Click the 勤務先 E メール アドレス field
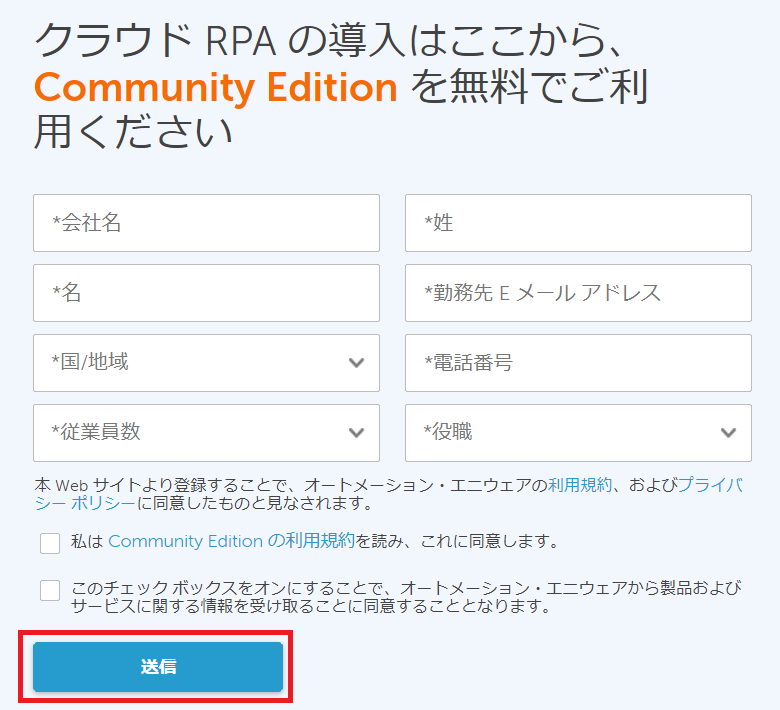This screenshot has width=780, height=710. click(x=578, y=293)
